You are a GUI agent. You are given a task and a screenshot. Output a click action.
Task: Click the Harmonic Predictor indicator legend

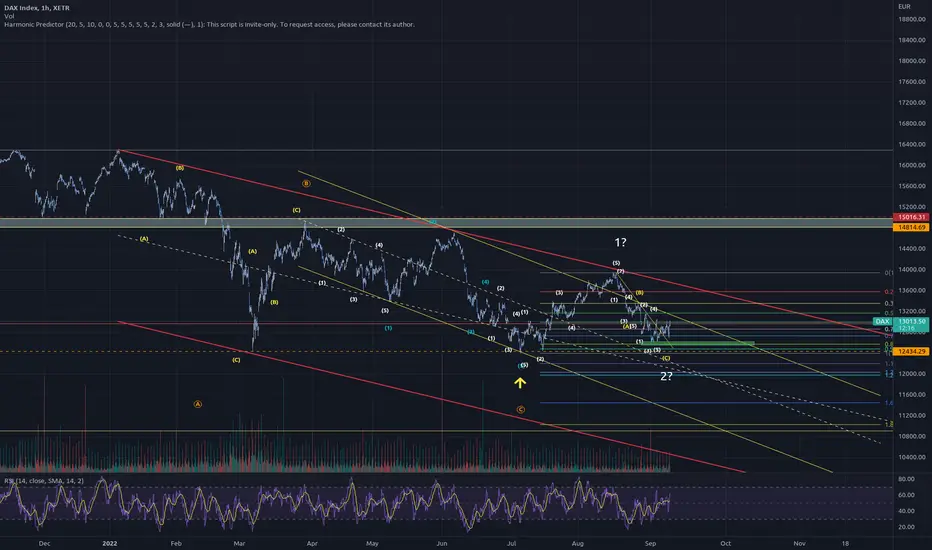click(209, 24)
